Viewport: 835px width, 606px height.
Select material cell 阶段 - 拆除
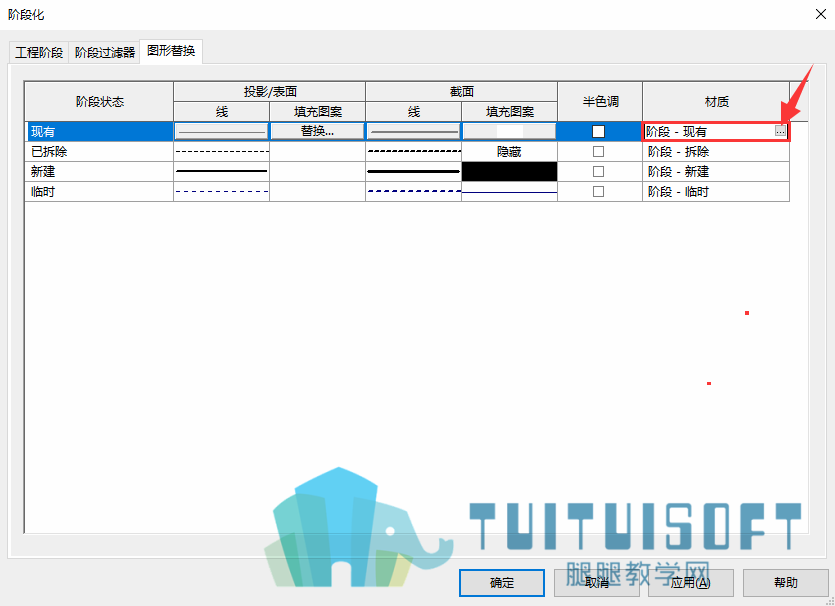[x=716, y=152]
